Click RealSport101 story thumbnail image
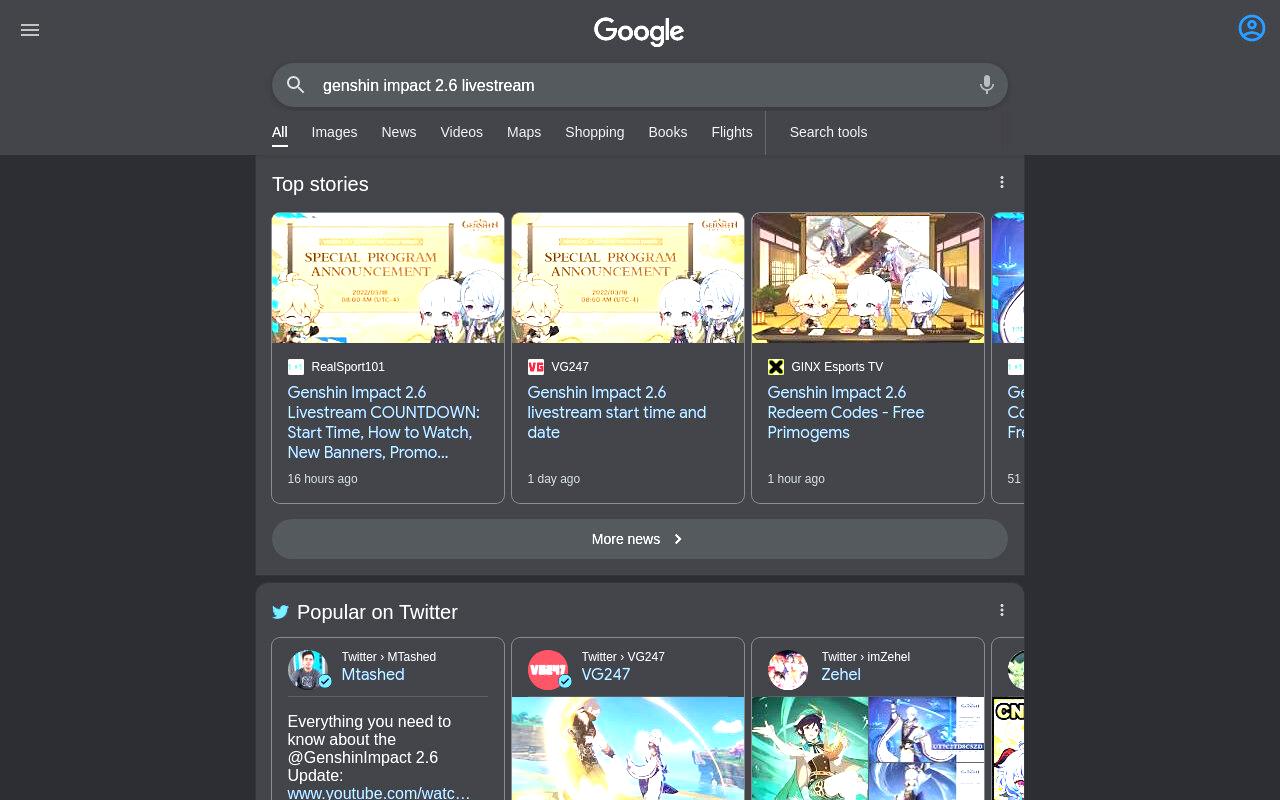The image size is (1280, 800). click(388, 278)
